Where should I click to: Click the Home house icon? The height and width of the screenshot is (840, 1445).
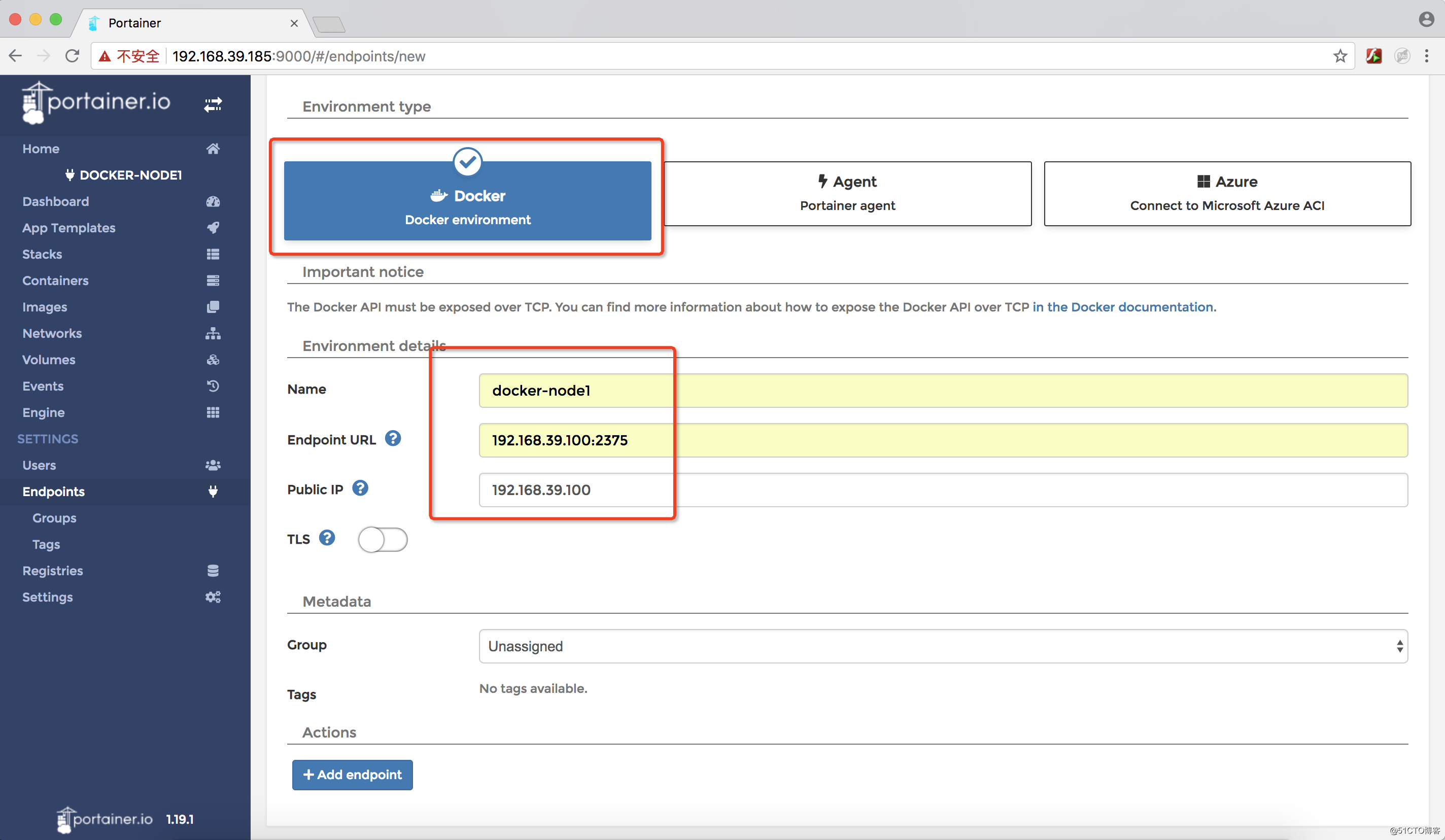(213, 149)
